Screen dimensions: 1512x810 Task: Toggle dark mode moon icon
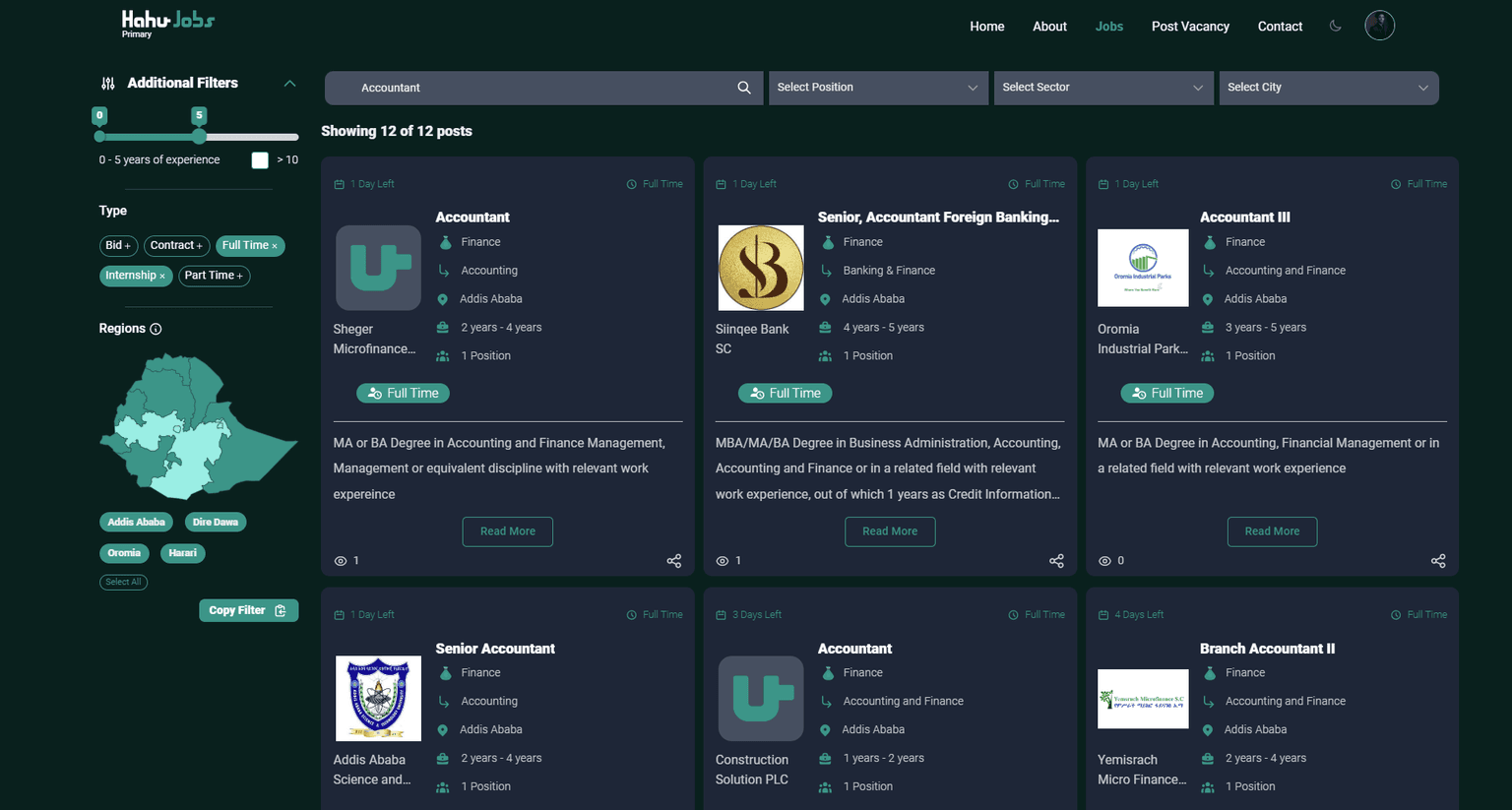point(1336,26)
